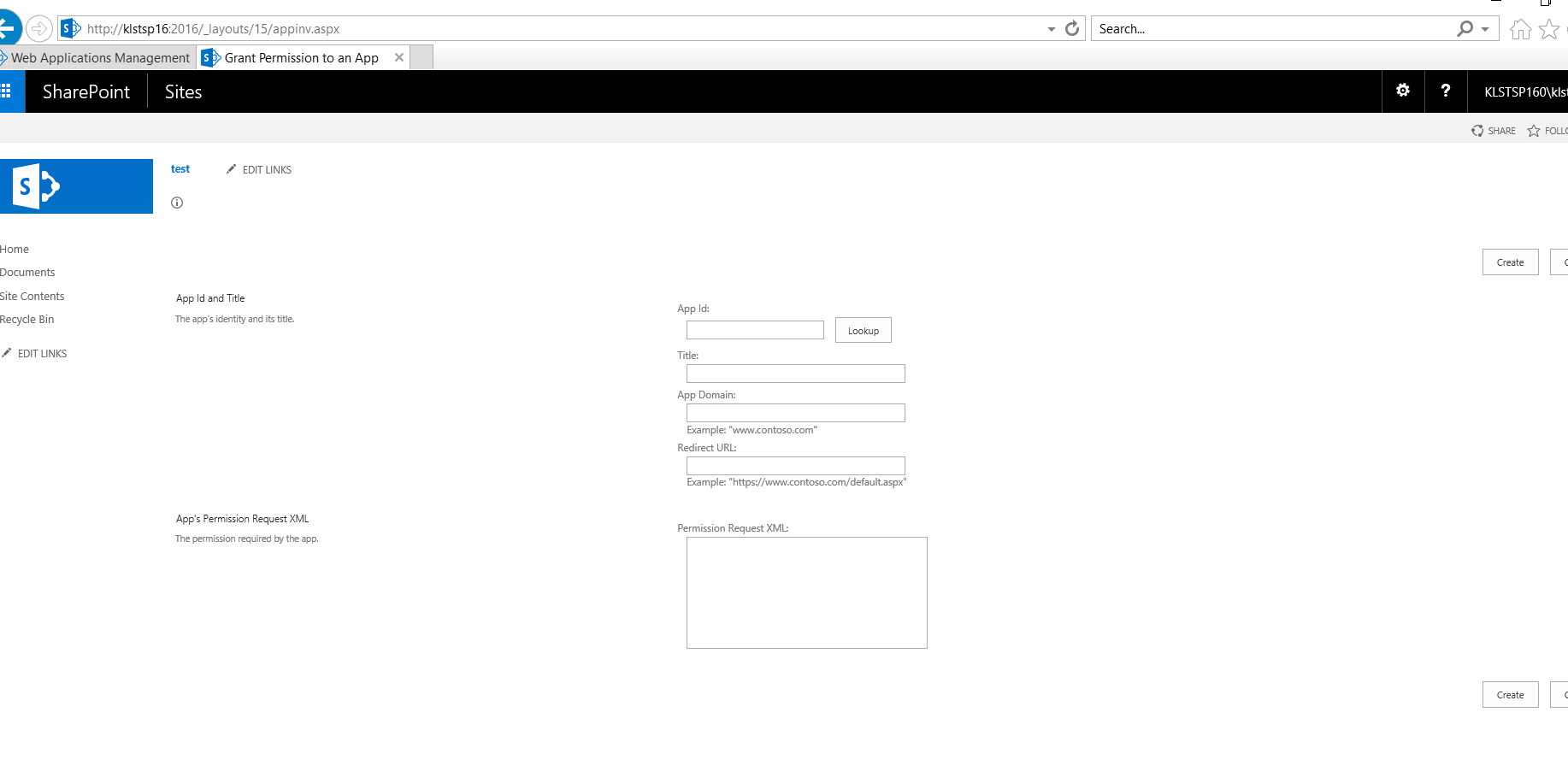Open Site Contents in the left navigation
Screen dimensions: 1568x783
32,297
